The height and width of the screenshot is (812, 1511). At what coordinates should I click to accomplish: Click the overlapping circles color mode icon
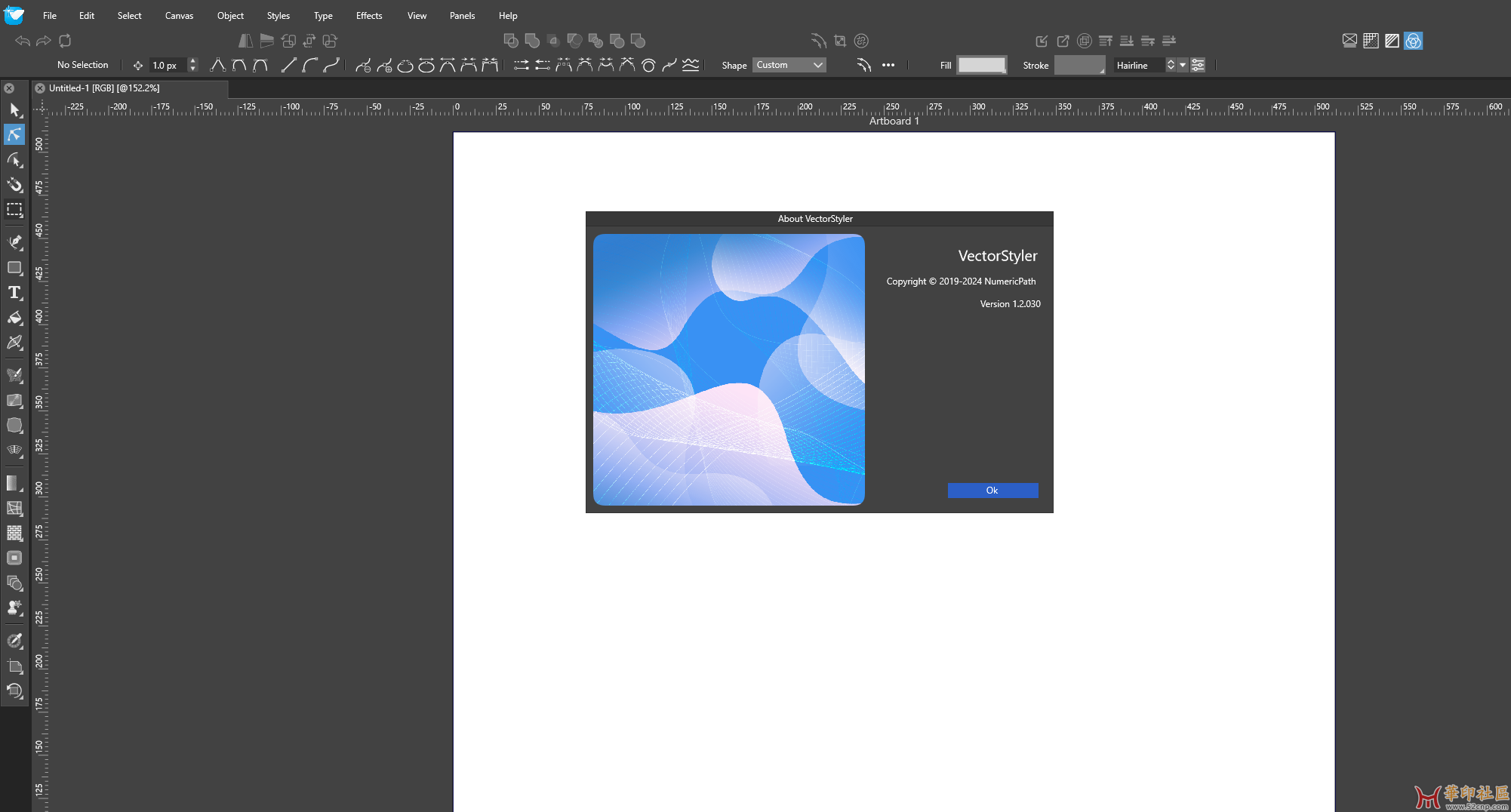click(1414, 41)
